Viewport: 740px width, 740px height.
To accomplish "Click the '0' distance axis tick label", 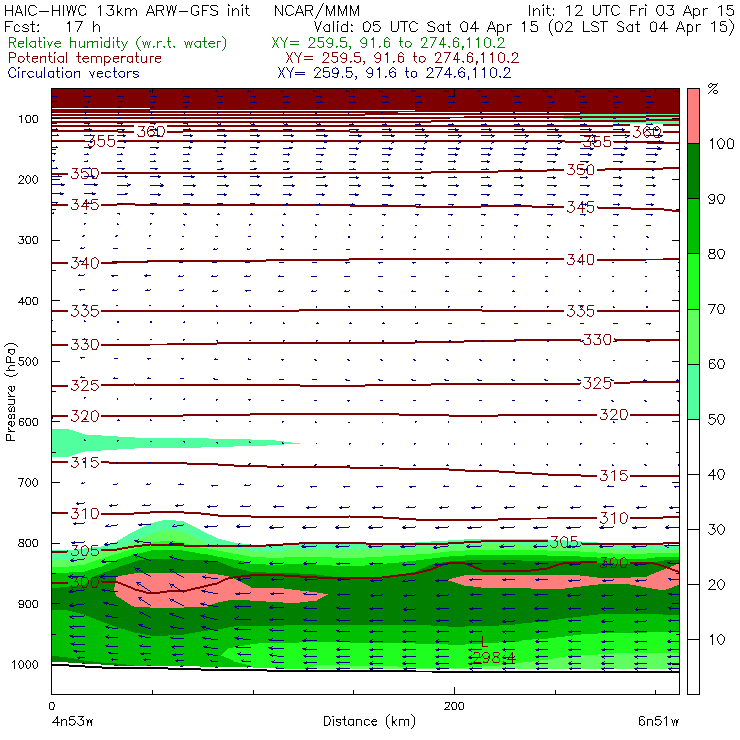I will click(52, 706).
